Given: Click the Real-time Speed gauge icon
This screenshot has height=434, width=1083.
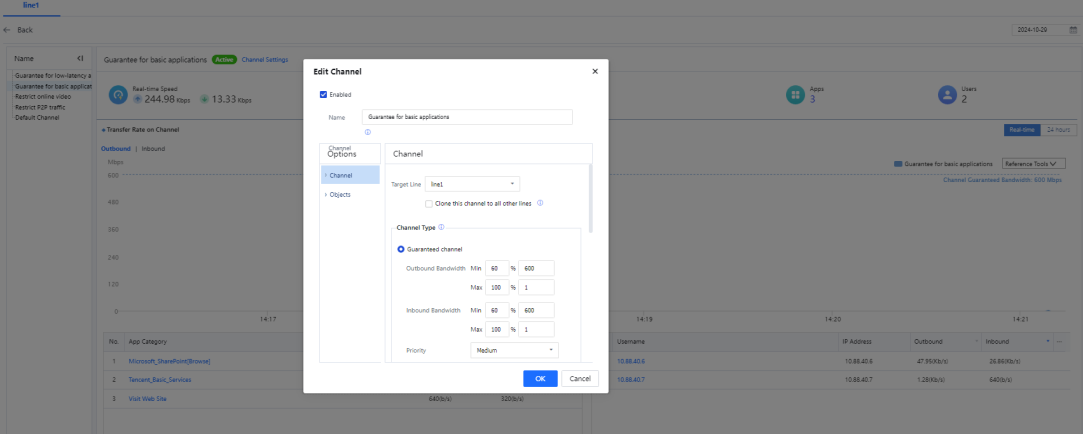Looking at the screenshot, I should click(x=119, y=95).
